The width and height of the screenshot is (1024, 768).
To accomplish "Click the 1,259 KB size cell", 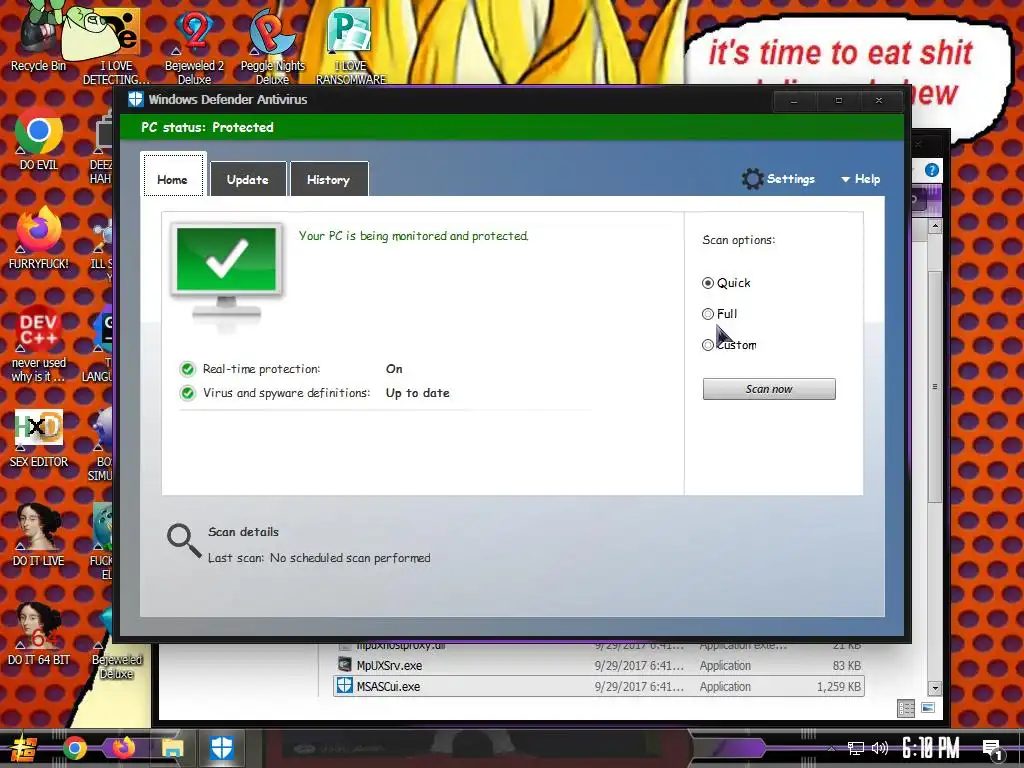I will pos(839,687).
